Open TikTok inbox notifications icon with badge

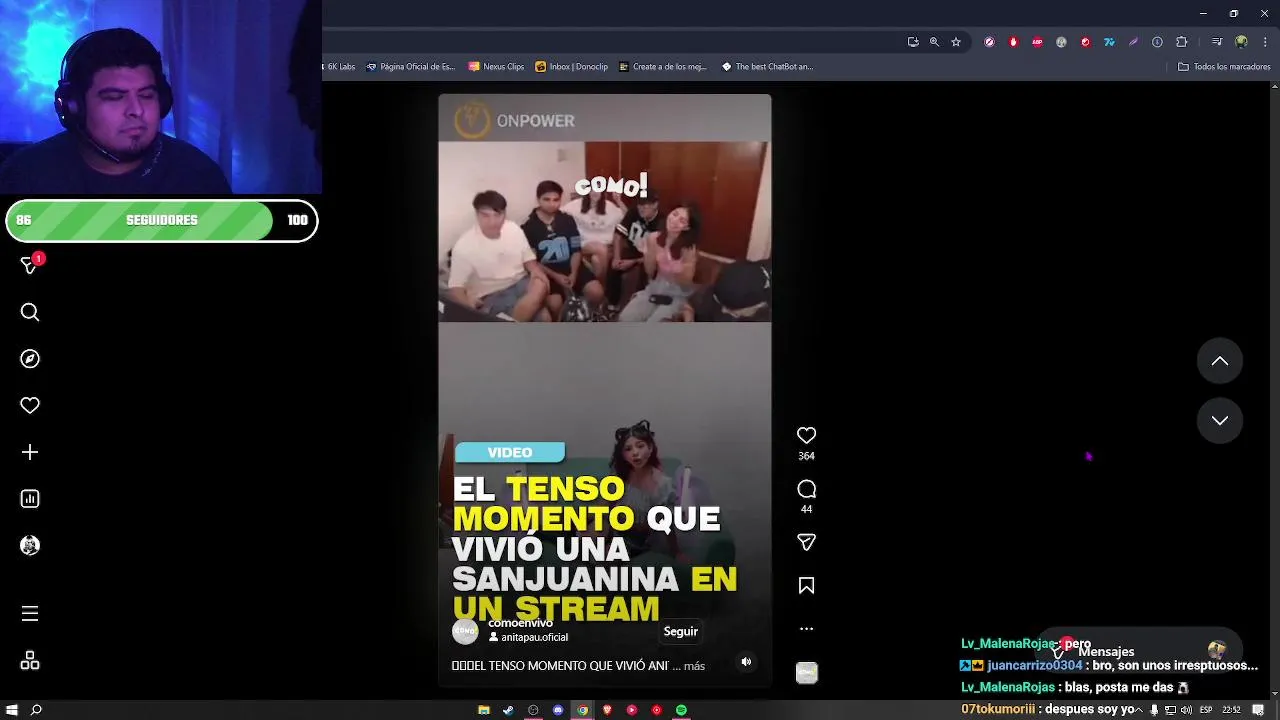(30, 265)
